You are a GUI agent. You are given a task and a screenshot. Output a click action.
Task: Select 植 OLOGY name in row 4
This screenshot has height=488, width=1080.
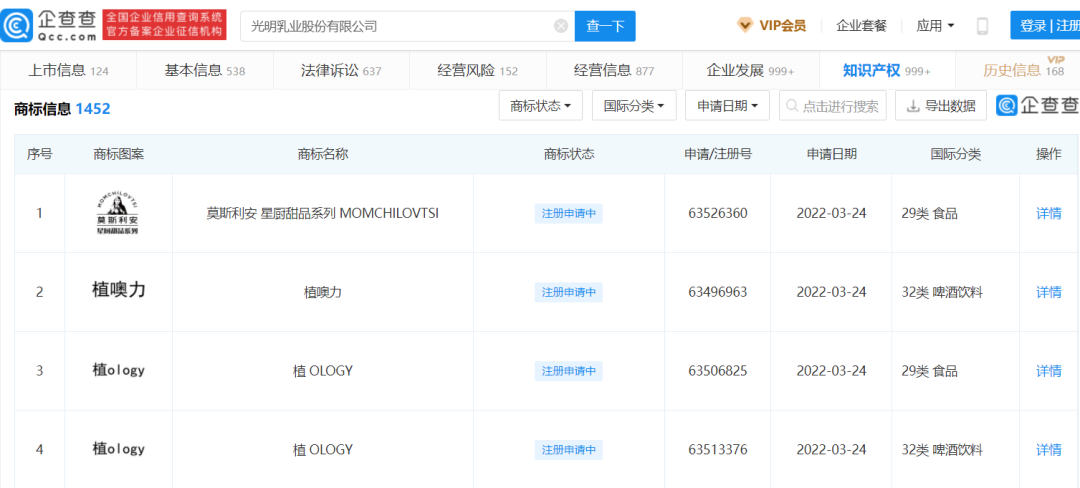(322, 450)
